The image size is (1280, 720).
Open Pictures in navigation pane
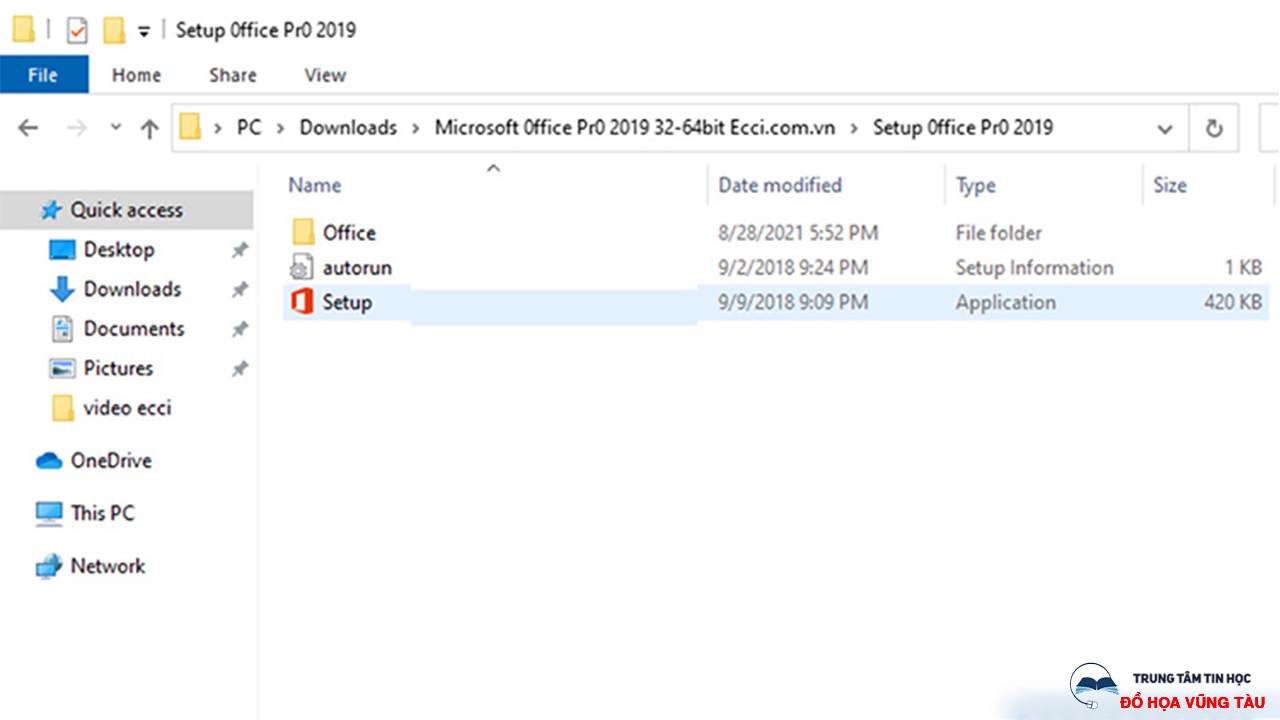118,368
